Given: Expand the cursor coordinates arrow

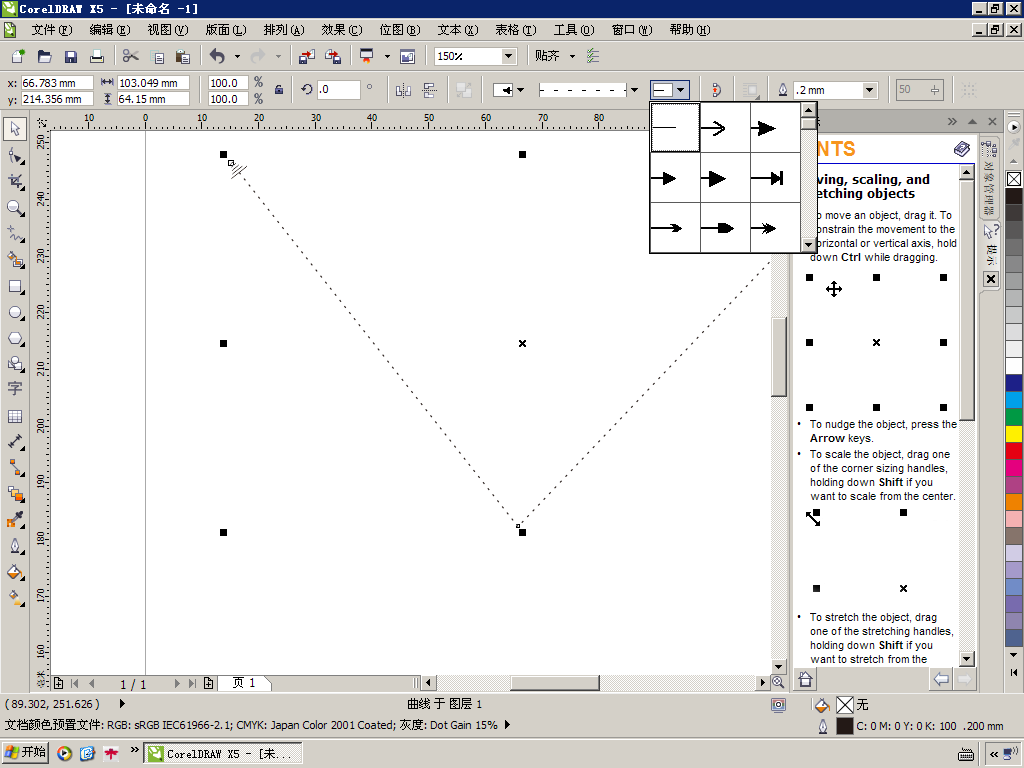Looking at the screenshot, I should [x=122, y=704].
